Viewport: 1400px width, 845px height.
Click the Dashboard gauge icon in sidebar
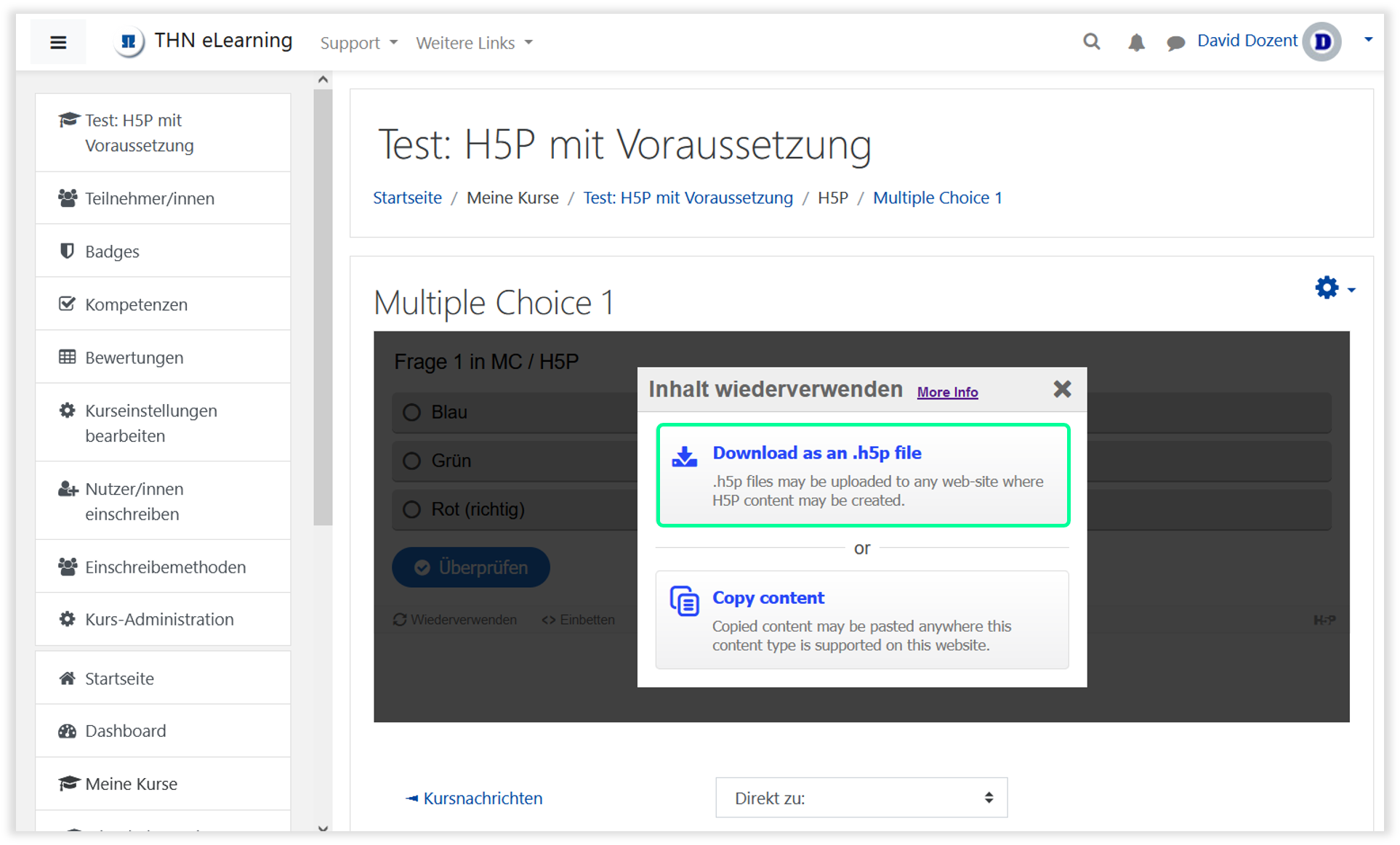pos(67,731)
